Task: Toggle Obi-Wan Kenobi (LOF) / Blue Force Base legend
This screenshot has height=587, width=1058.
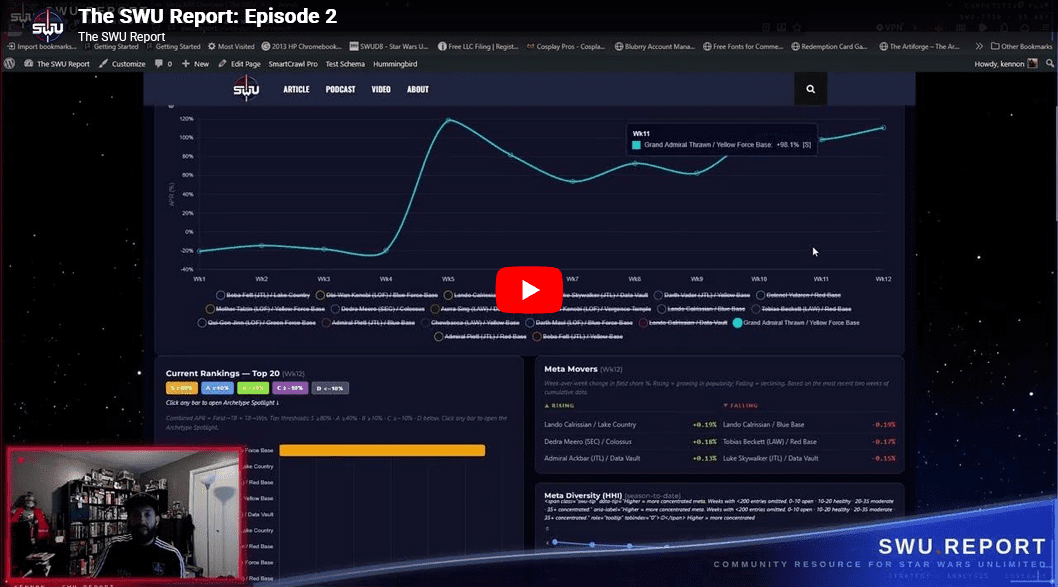Action: (x=377, y=295)
